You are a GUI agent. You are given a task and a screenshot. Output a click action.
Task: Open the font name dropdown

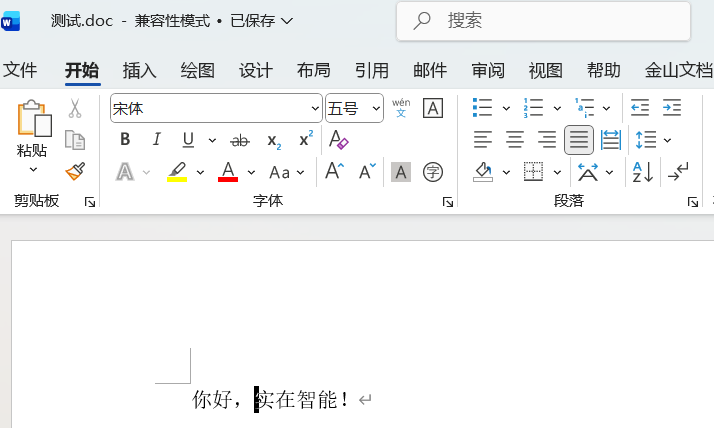[315, 108]
